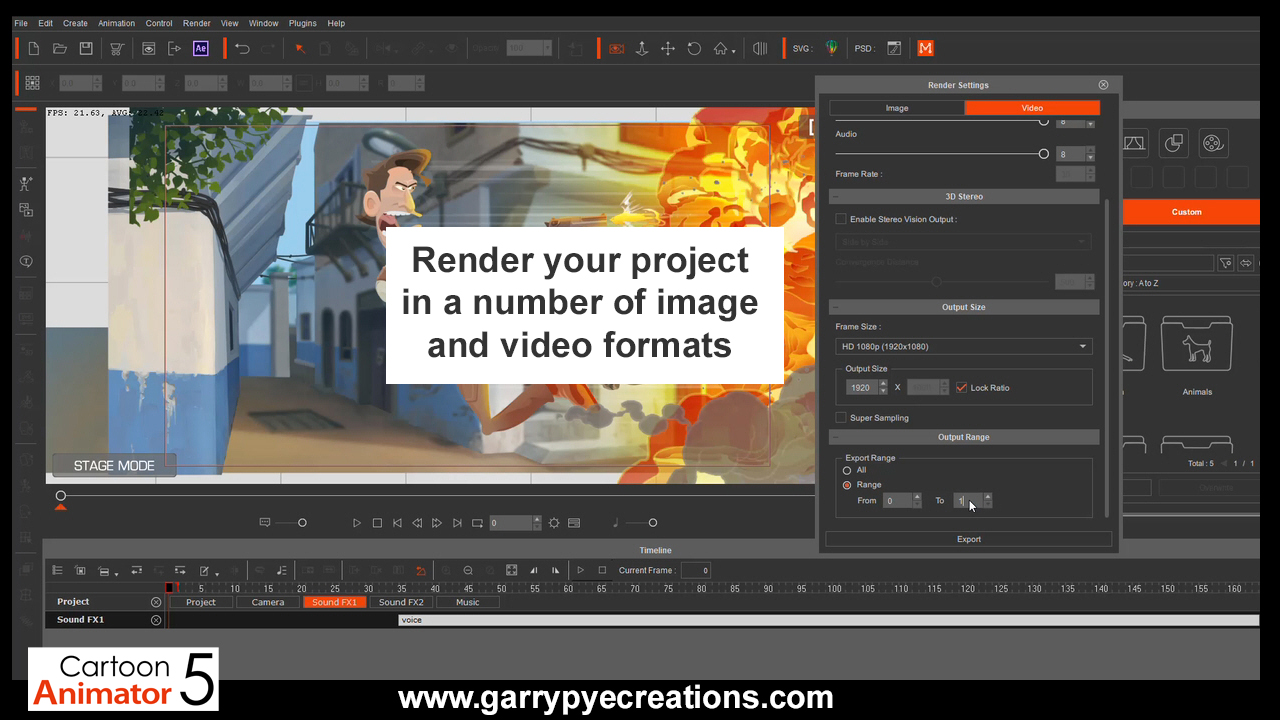Select the All export range option
1280x720 pixels.
click(847, 470)
